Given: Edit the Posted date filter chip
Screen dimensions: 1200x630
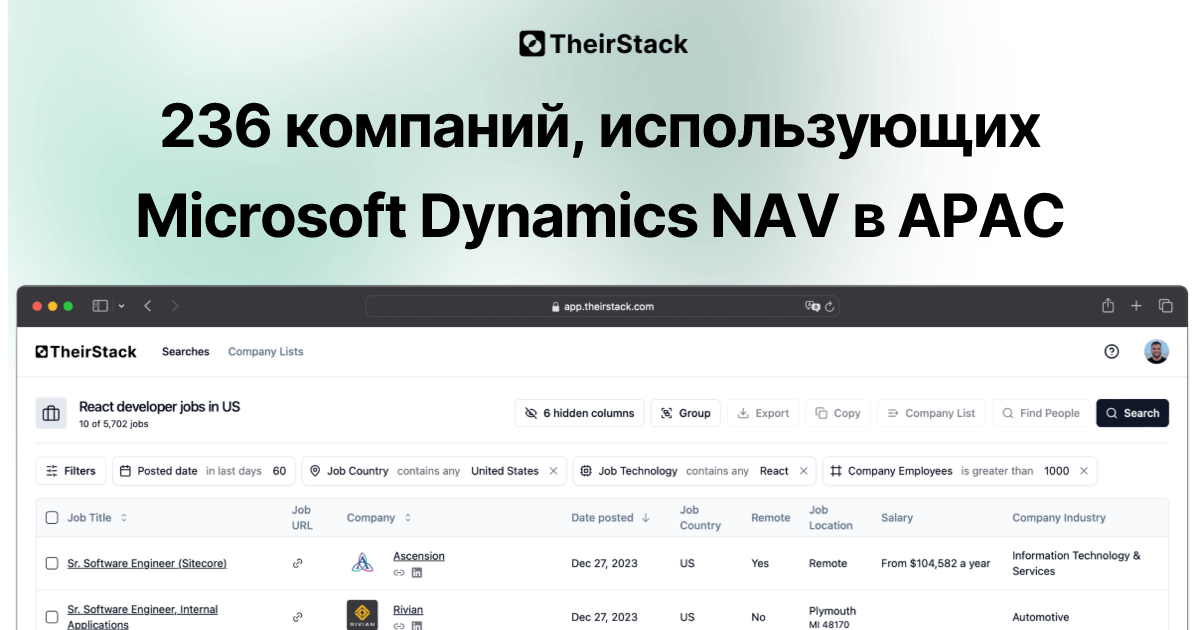Looking at the screenshot, I should (x=204, y=471).
